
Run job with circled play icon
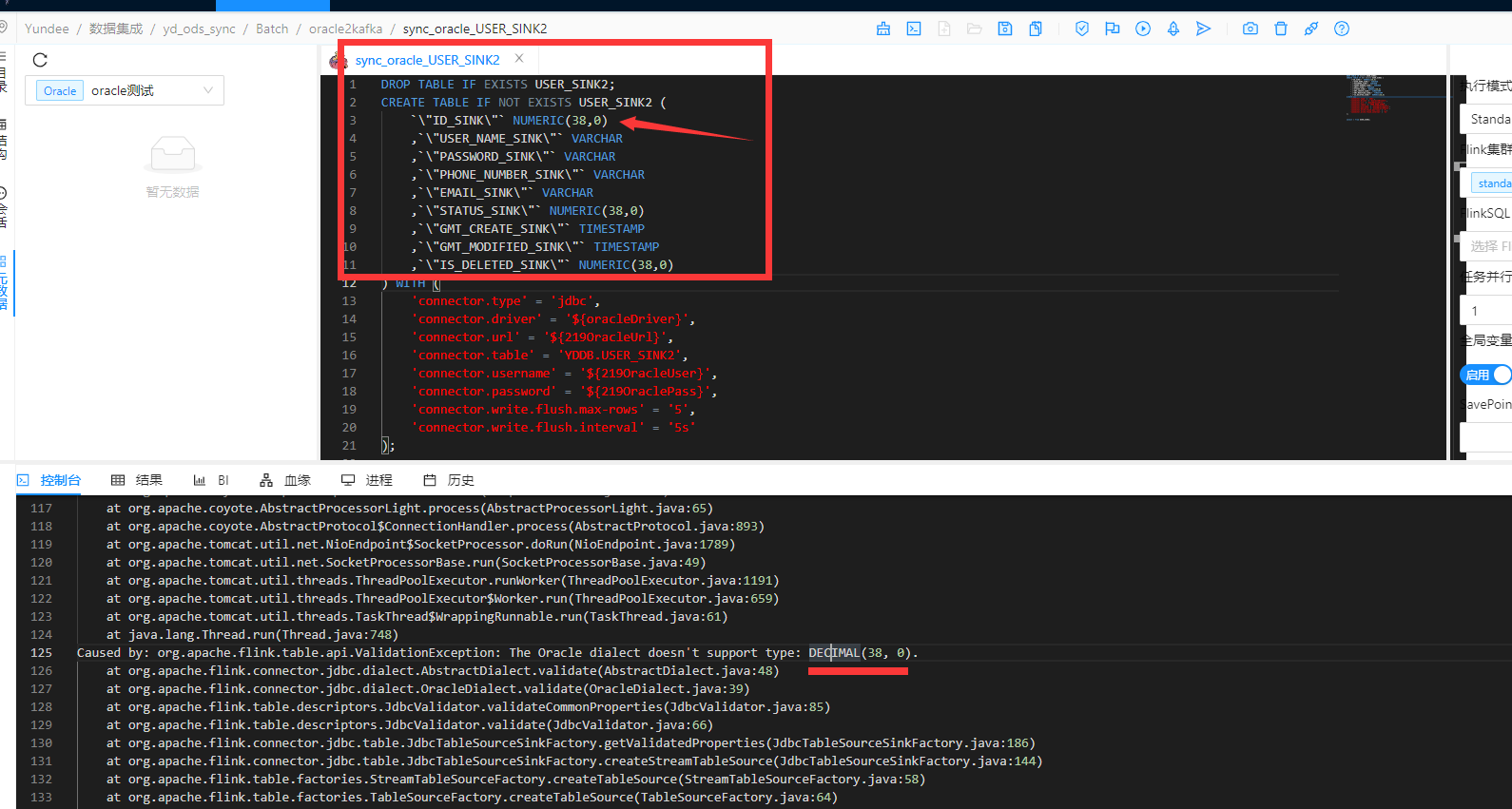tap(1143, 29)
